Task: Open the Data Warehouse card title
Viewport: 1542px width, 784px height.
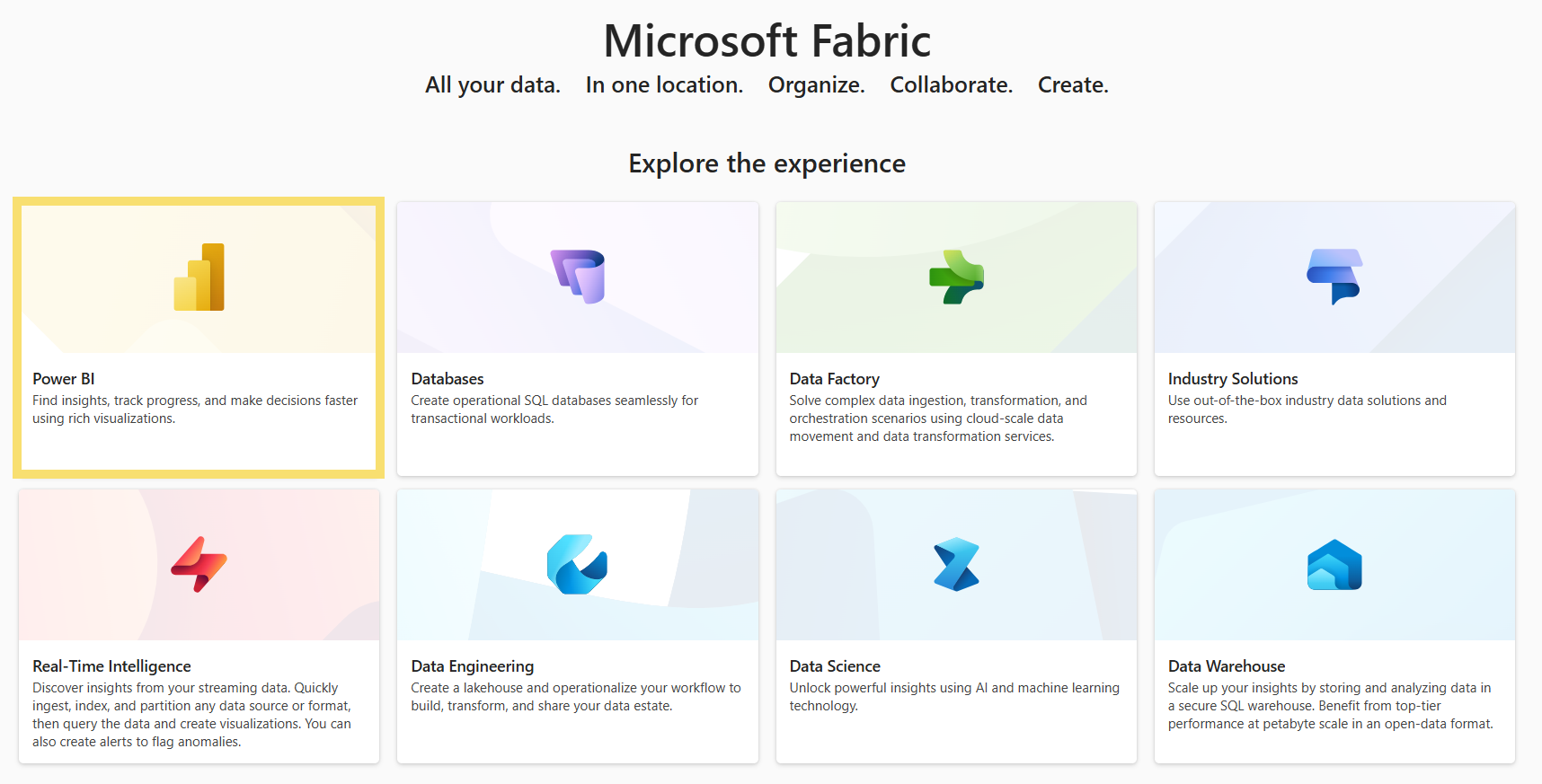Action: pyautogui.click(x=1227, y=666)
